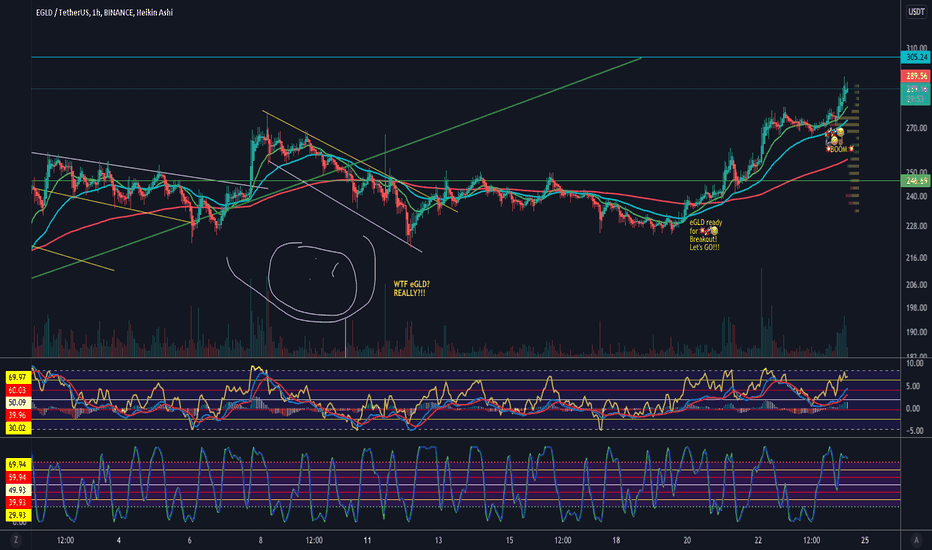The height and width of the screenshot is (550, 932).
Task: Select the 69.94 oscillator level label
Action: pos(18,464)
